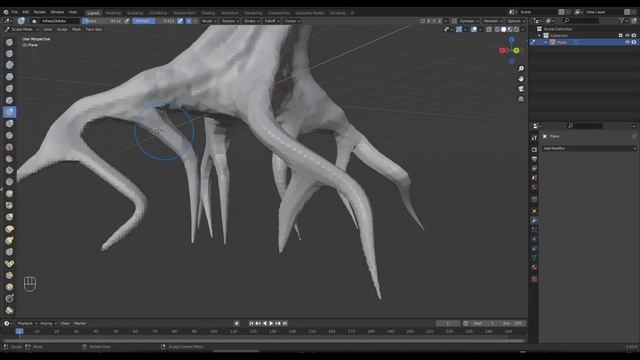Toggle strength pressure sensitivity button
The image size is (640, 360).
(x=180, y=21)
